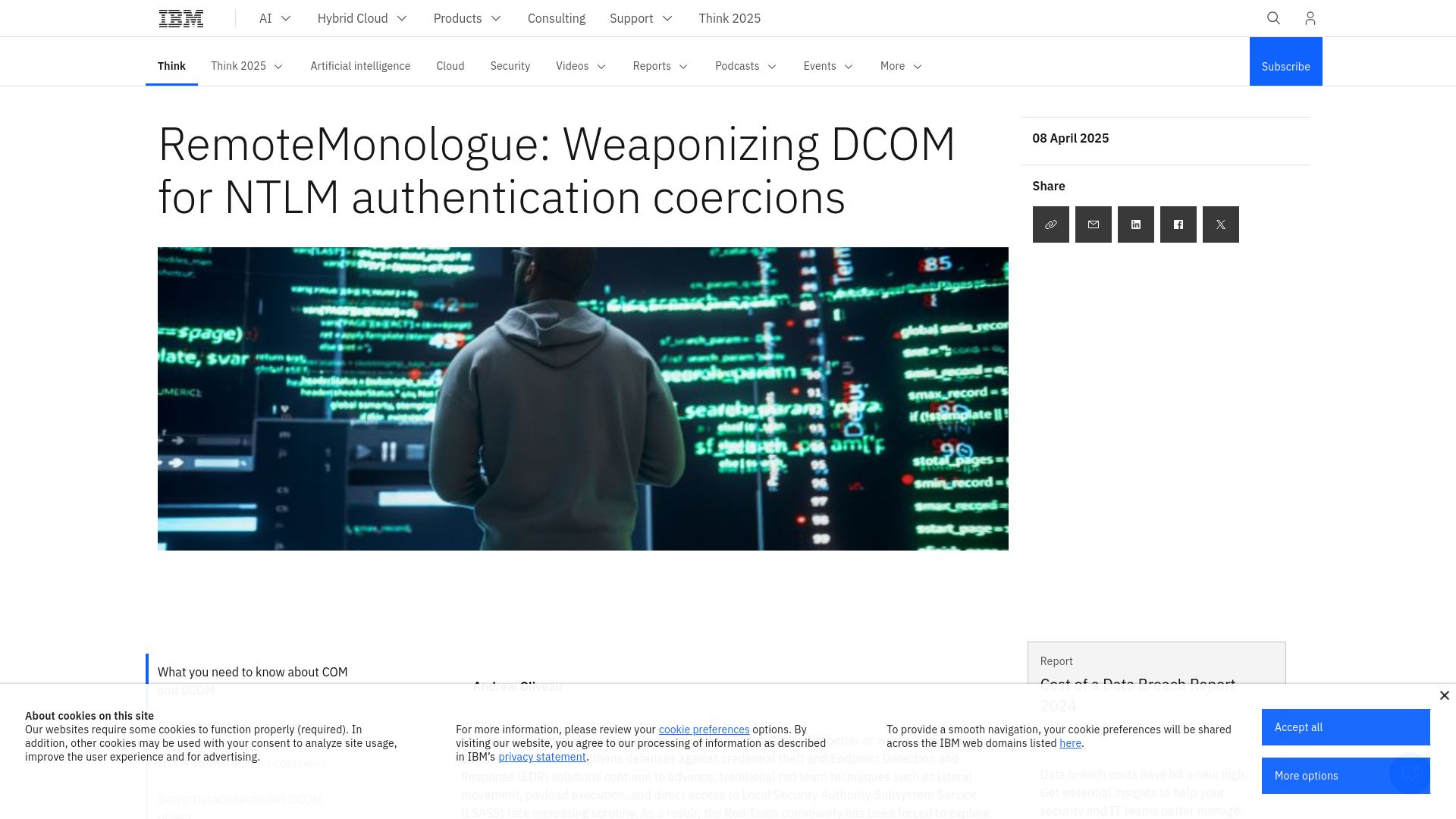The width and height of the screenshot is (1456, 819).
Task: Expand the Hybrid Cloud menu
Action: 362,18
